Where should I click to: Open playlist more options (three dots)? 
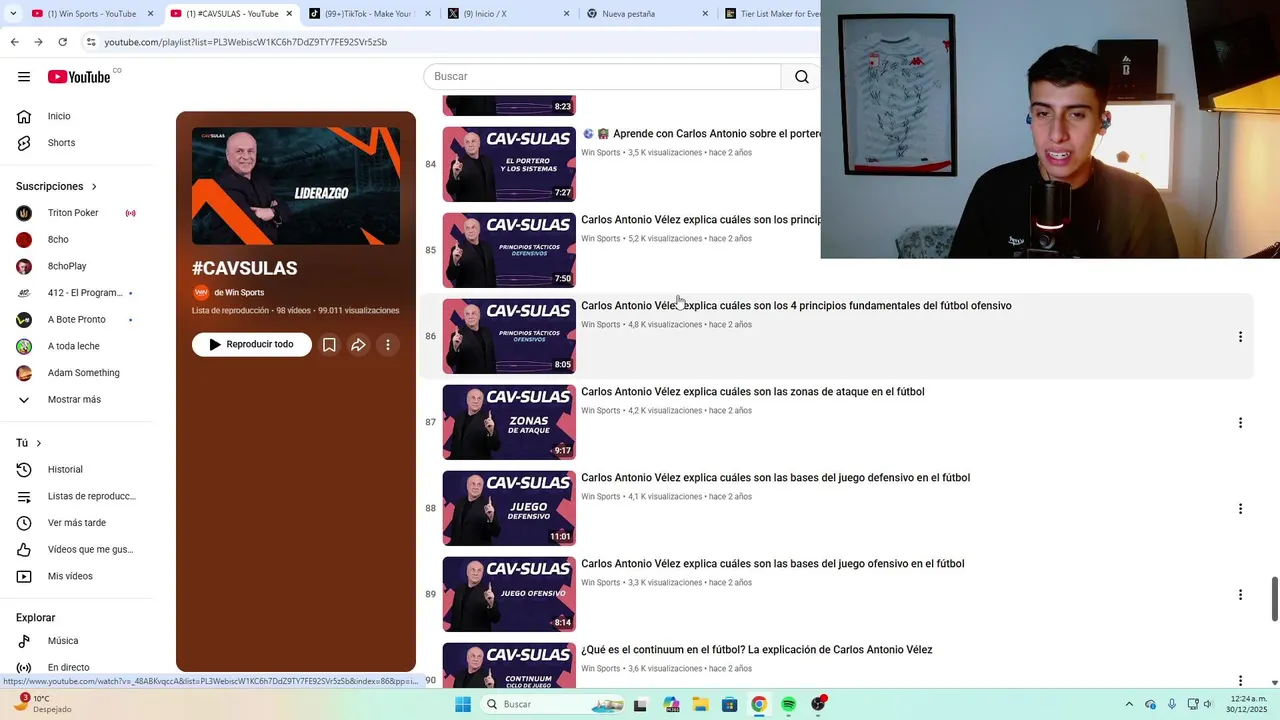[388, 345]
